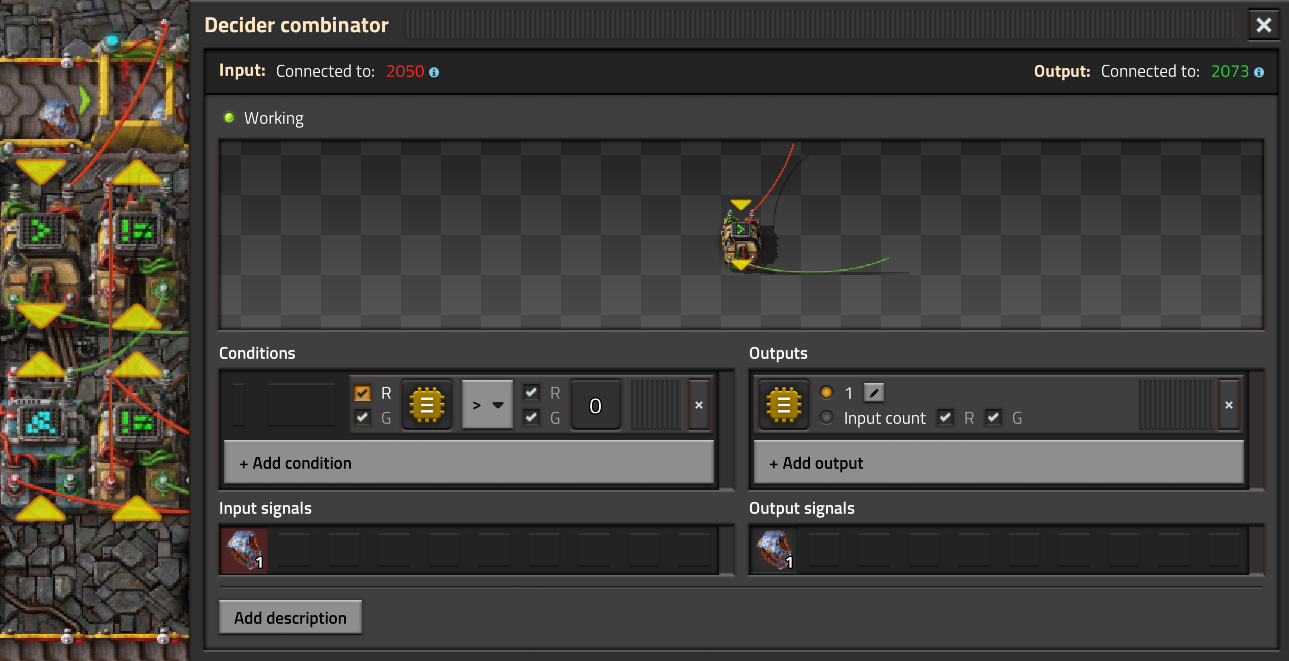Click output network info icon next to 2073
Screen dimensions: 1289x661
(x=1259, y=72)
